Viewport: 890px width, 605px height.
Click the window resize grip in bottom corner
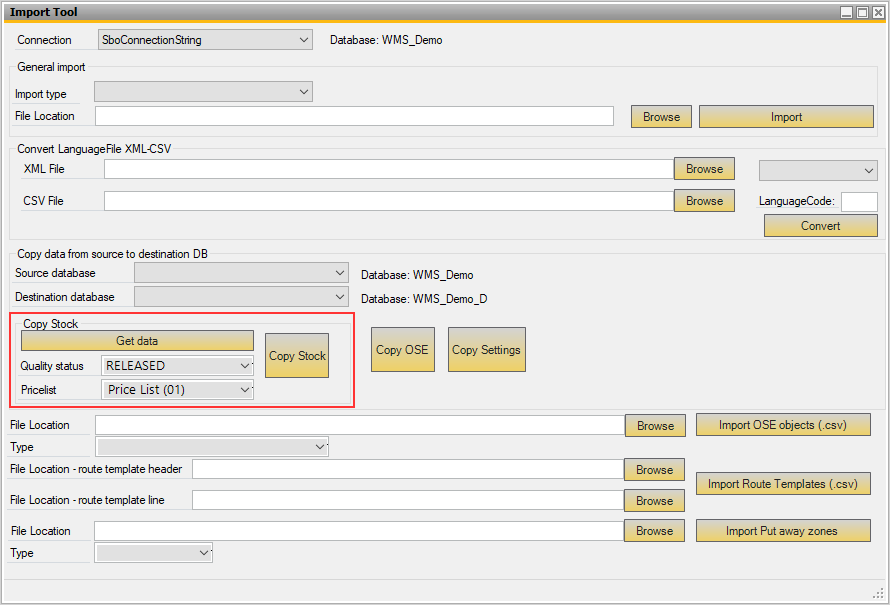[878, 593]
